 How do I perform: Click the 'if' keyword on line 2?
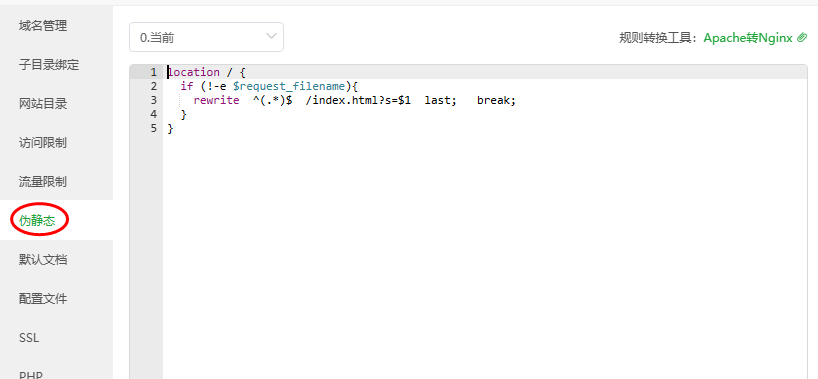[x=187, y=86]
